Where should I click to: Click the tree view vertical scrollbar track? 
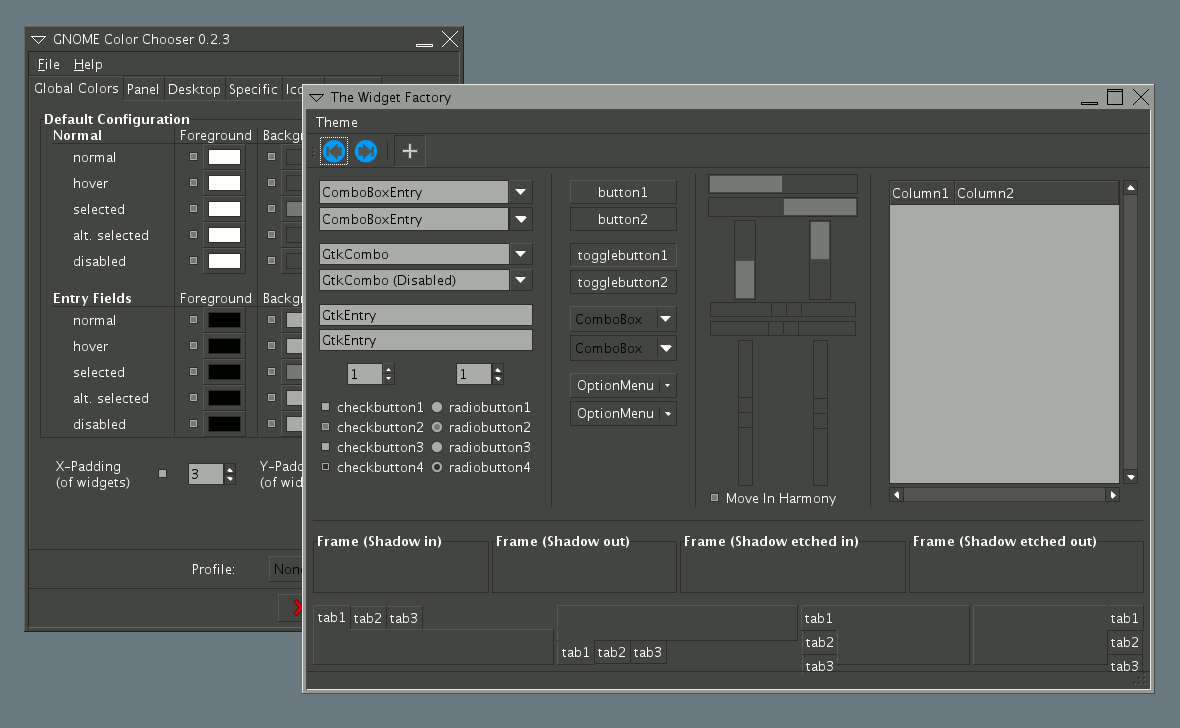tap(1130, 332)
